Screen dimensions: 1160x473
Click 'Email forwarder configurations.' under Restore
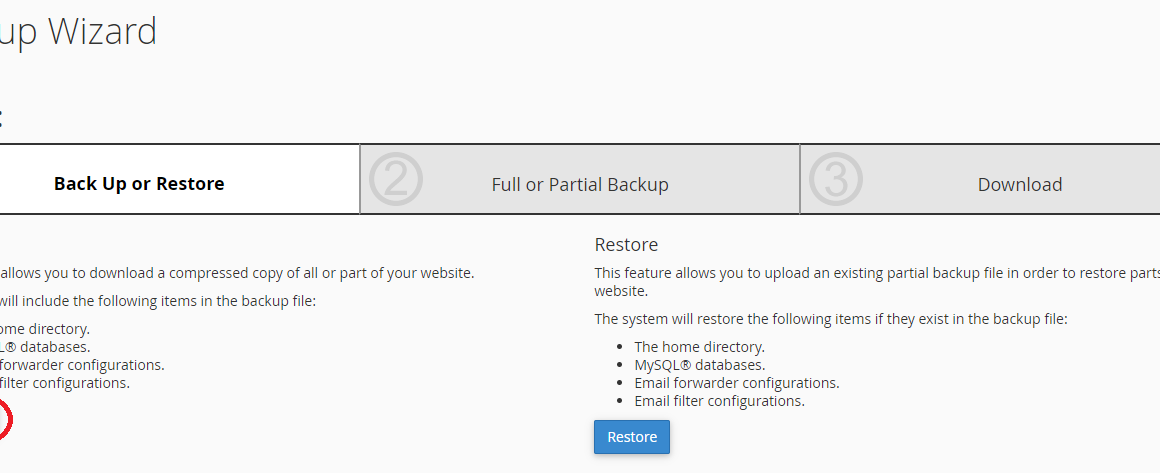pyautogui.click(x=737, y=383)
